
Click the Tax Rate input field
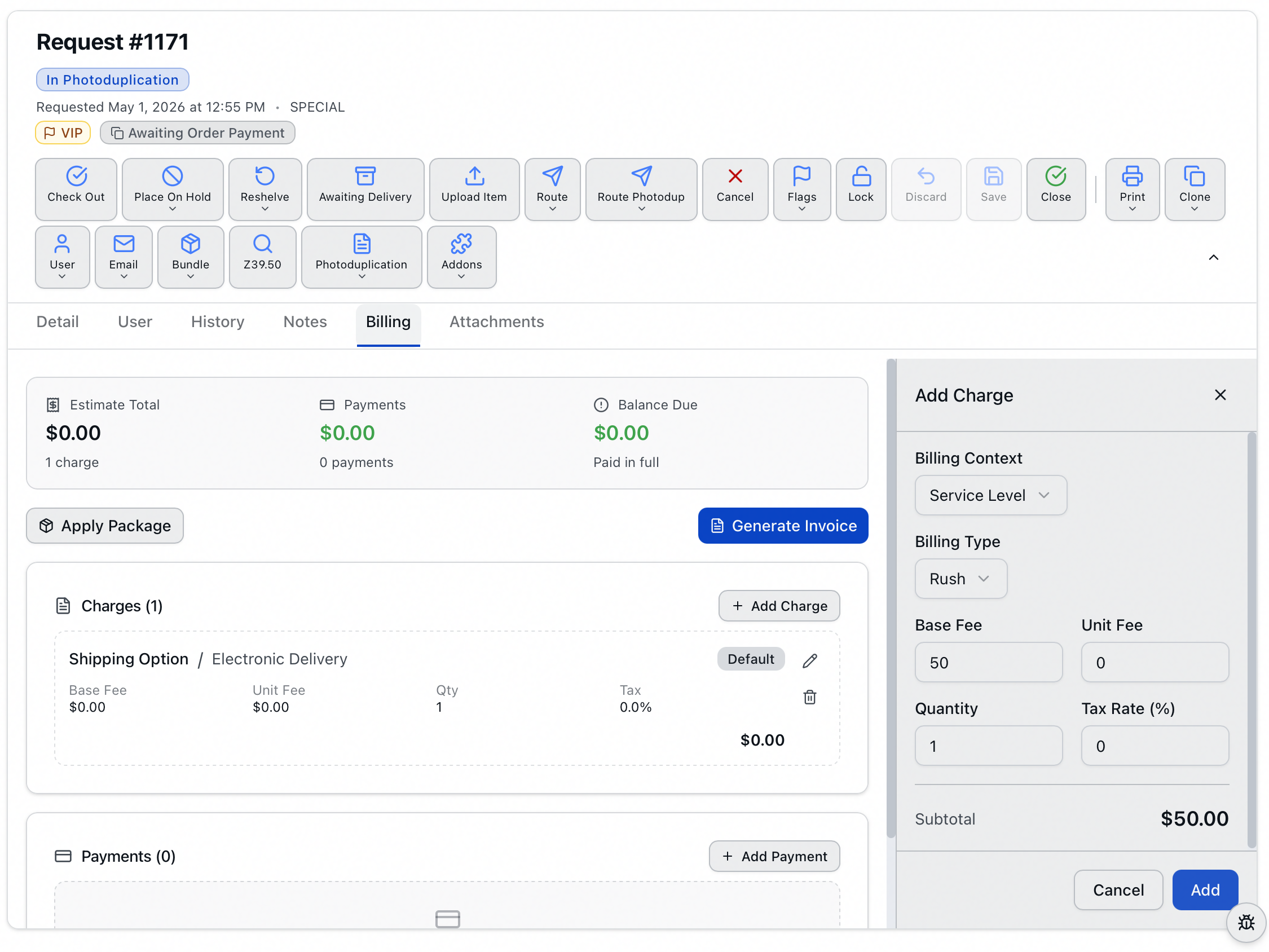click(1155, 746)
